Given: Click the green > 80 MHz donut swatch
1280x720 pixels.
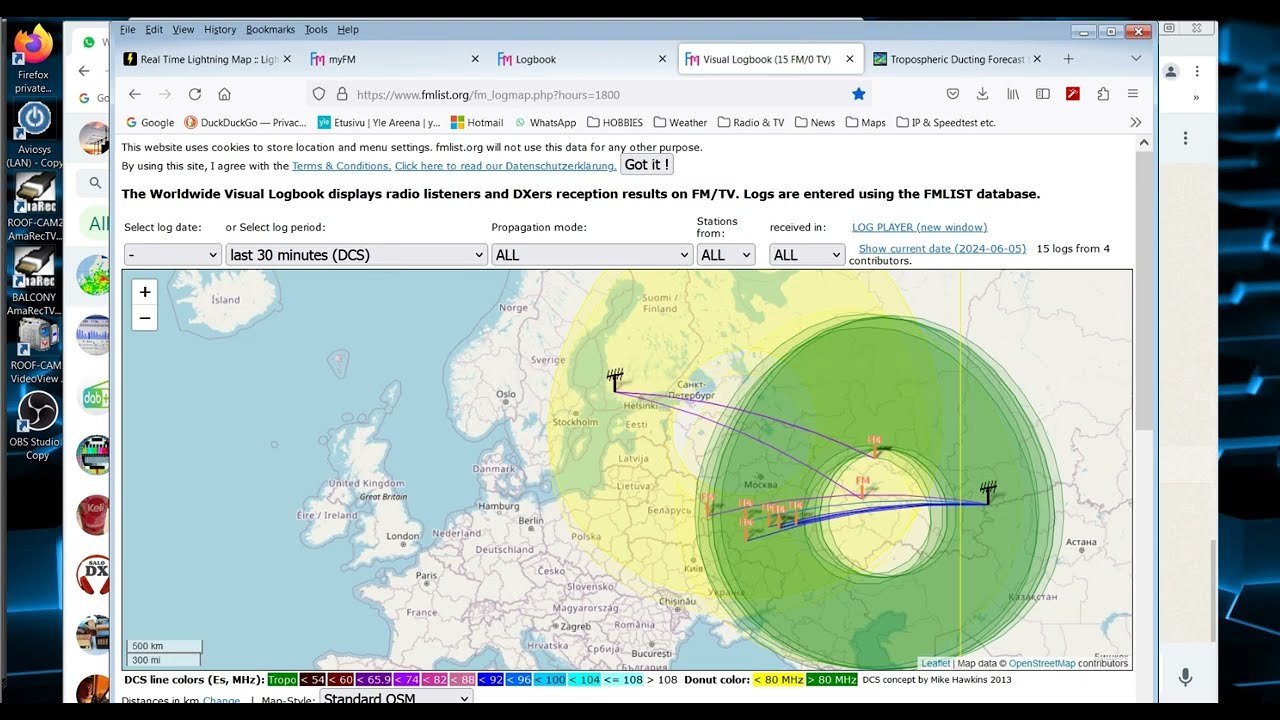Looking at the screenshot, I should coord(831,680).
